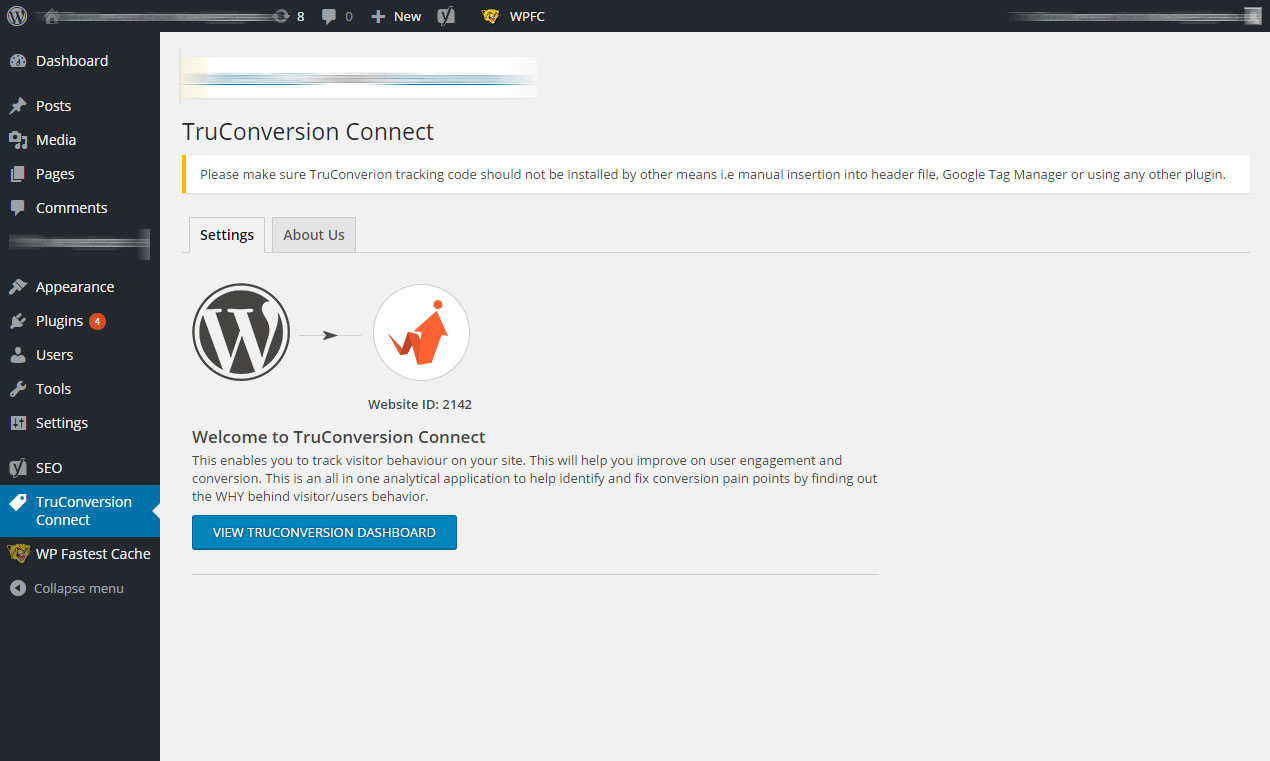Screen dimensions: 1270x761
Task: Click View TruConversion Dashboard button
Action: pyautogui.click(x=324, y=532)
